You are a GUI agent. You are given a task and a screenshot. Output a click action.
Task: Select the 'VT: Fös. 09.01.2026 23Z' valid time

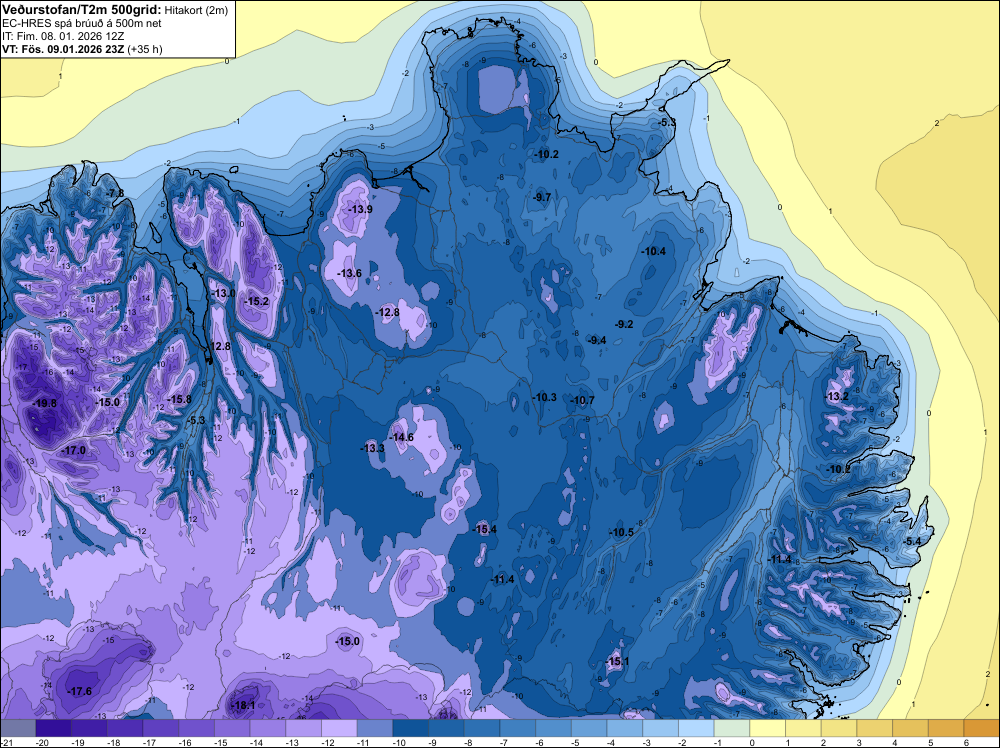pyautogui.click(x=63, y=49)
